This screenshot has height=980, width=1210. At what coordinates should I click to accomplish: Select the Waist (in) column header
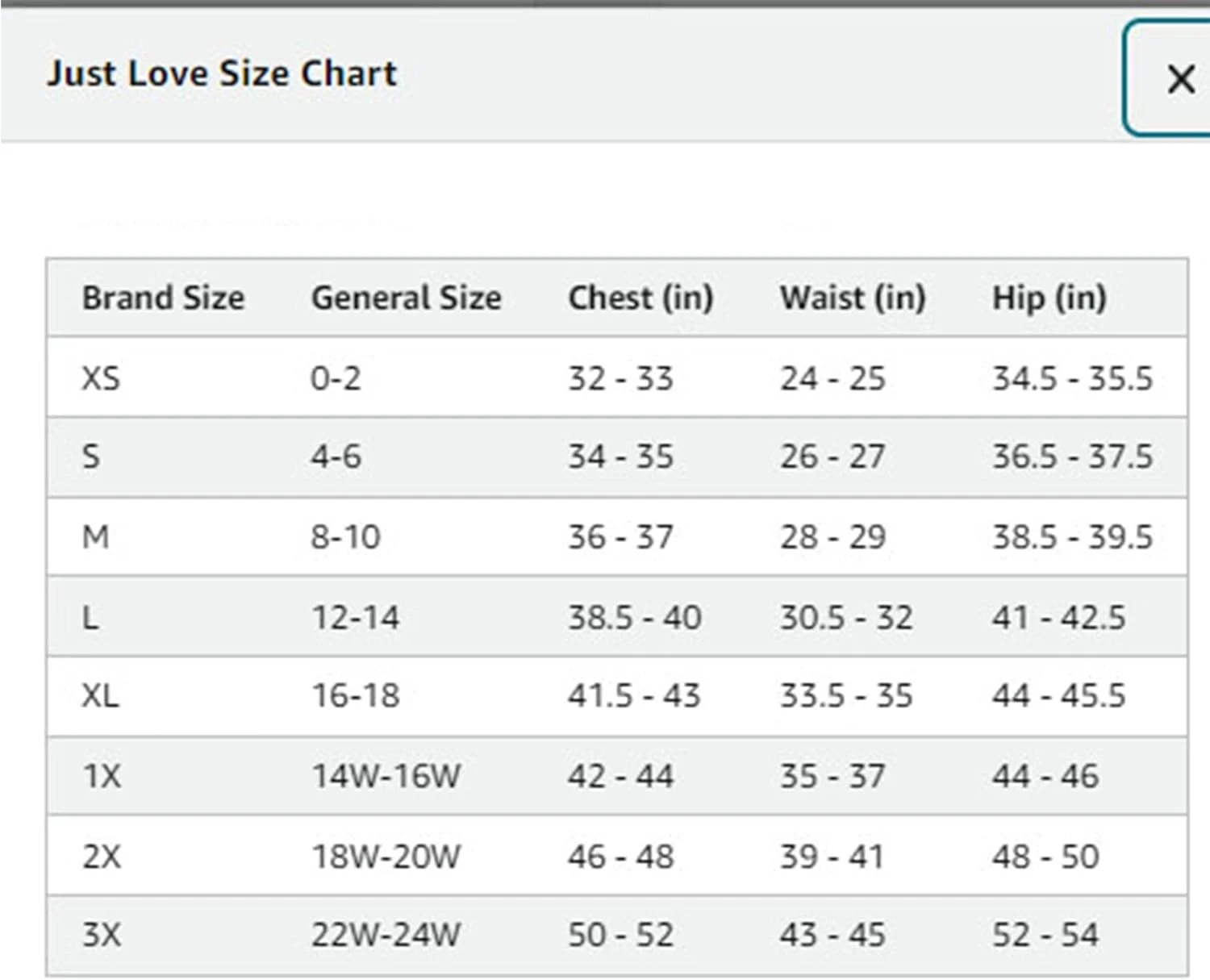[x=852, y=298]
